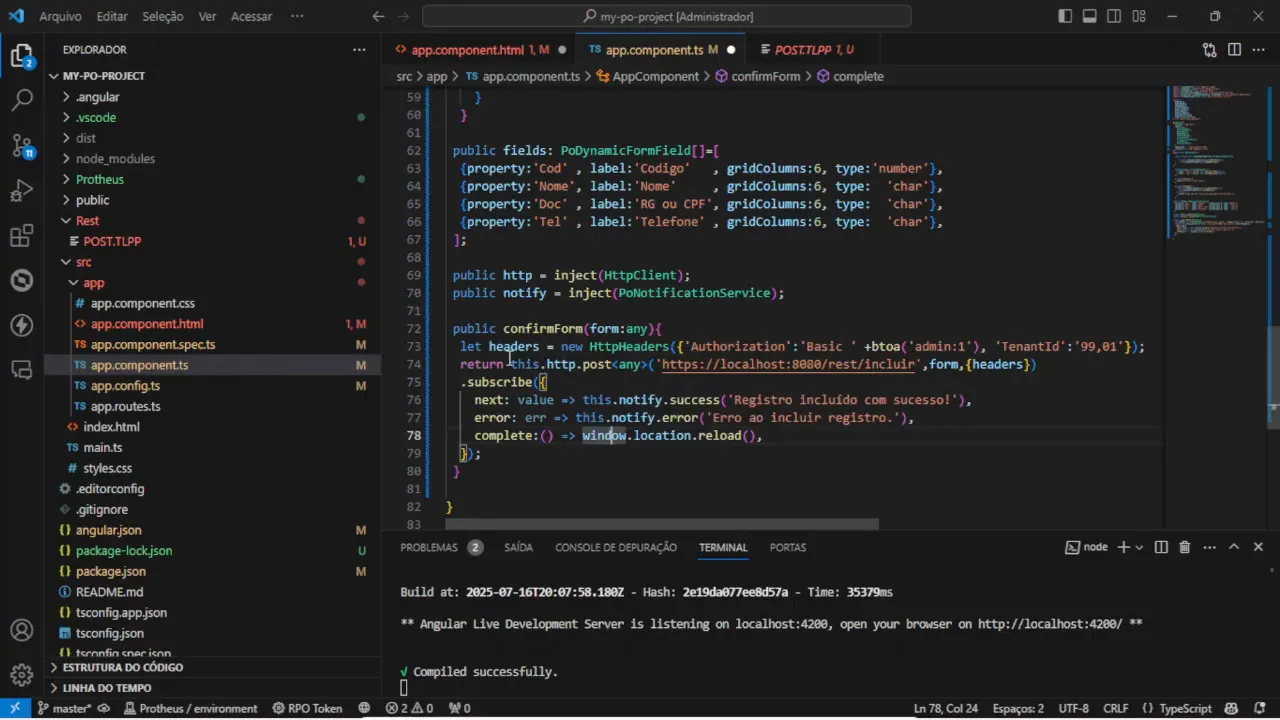Split the editor to the right
1280x720 pixels.
pyautogui.click(x=1234, y=50)
